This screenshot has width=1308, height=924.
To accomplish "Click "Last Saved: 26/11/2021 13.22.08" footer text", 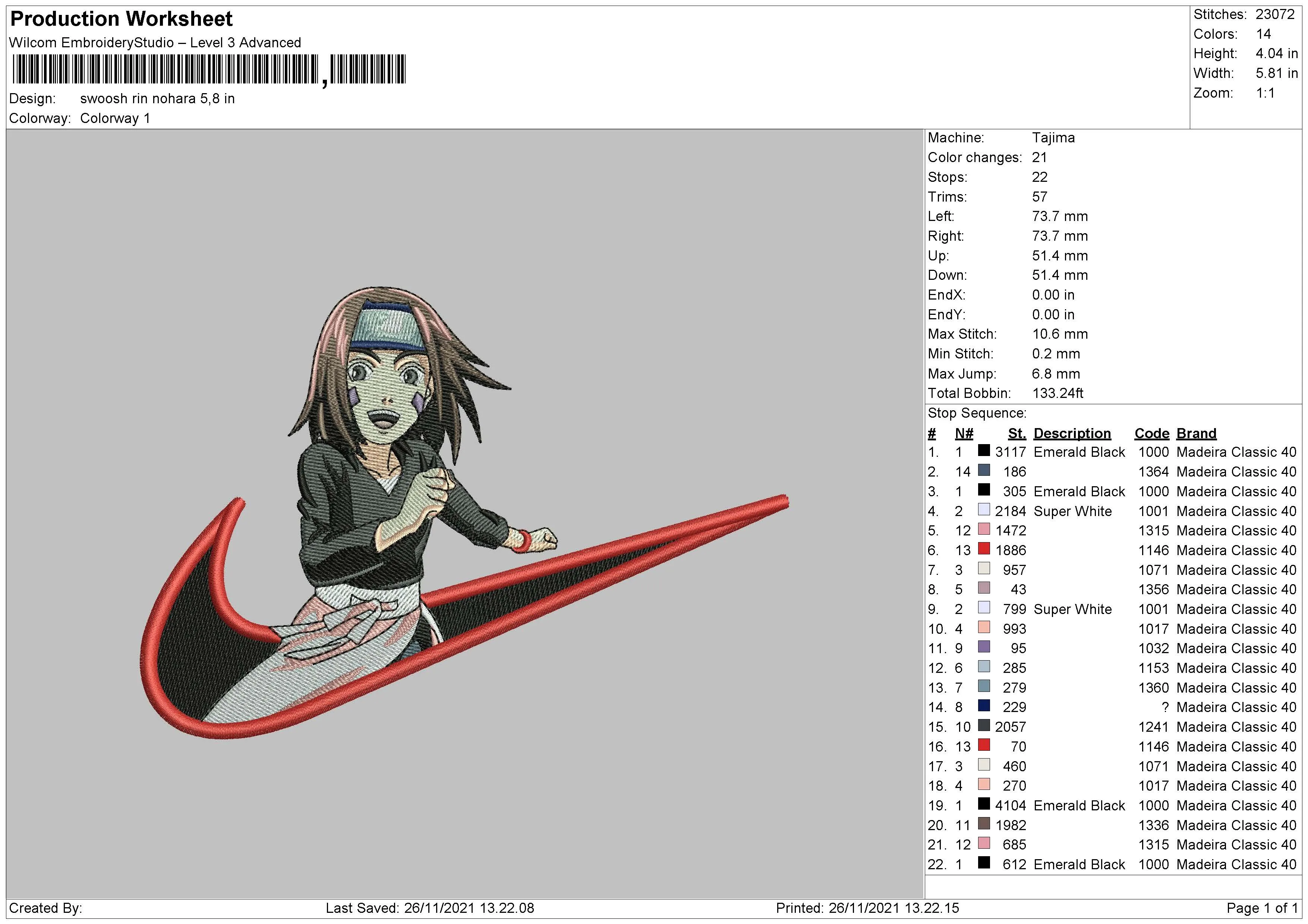I will [x=429, y=908].
